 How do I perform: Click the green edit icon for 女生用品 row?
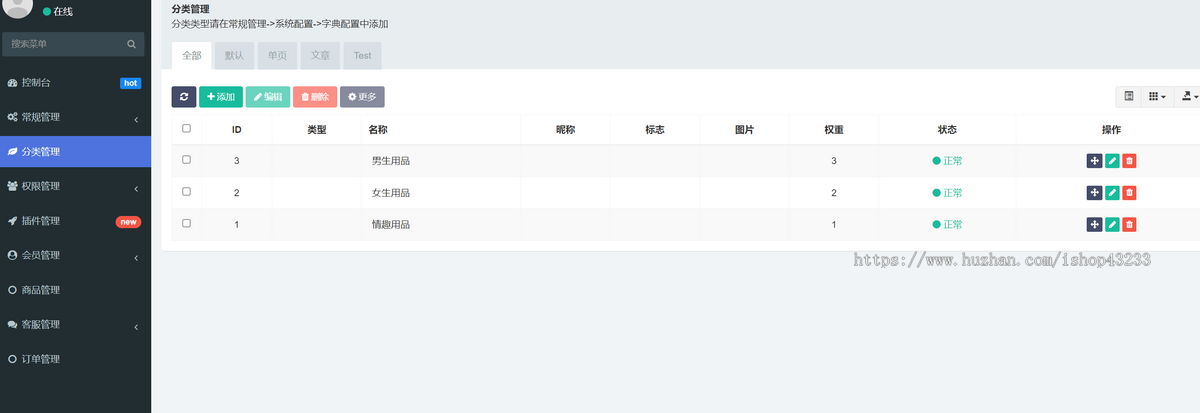coord(1112,193)
